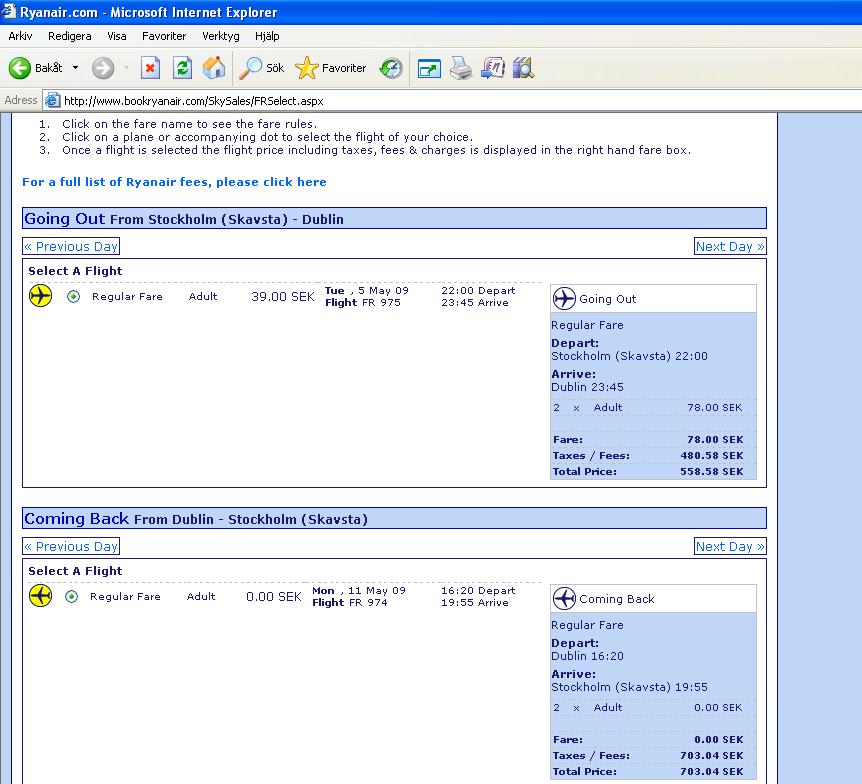Open the Forward history dropdown arrow
The image size is (862, 784).
(126, 68)
